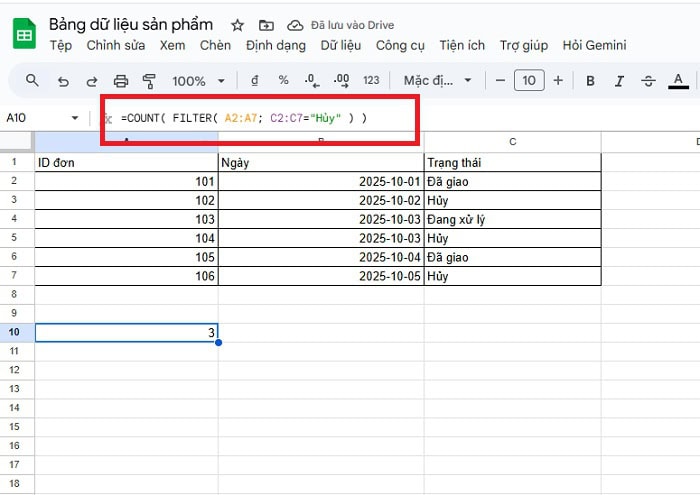
Task: Select the date cell 2025-10-02
Action: [x=321, y=200]
